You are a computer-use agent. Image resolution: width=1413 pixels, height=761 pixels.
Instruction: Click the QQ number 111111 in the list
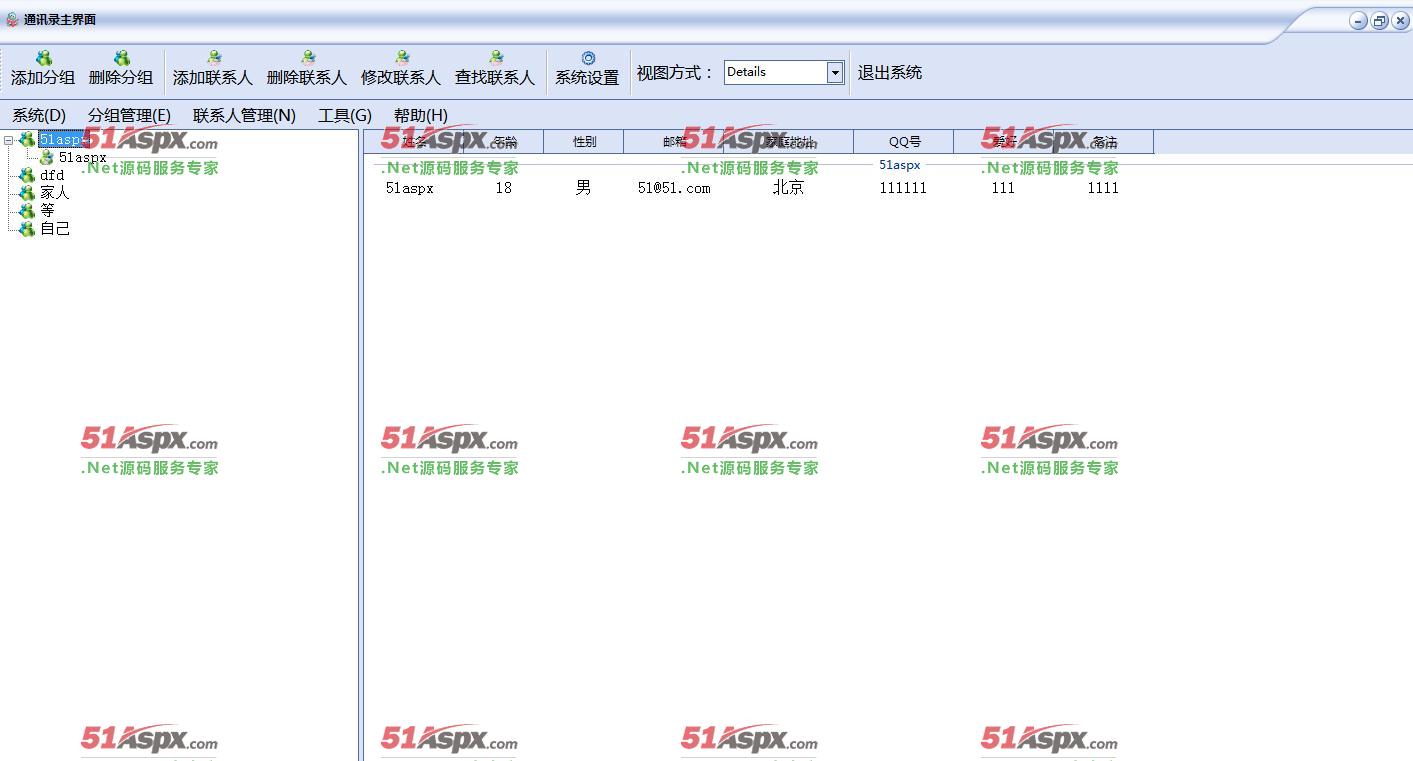click(x=903, y=188)
